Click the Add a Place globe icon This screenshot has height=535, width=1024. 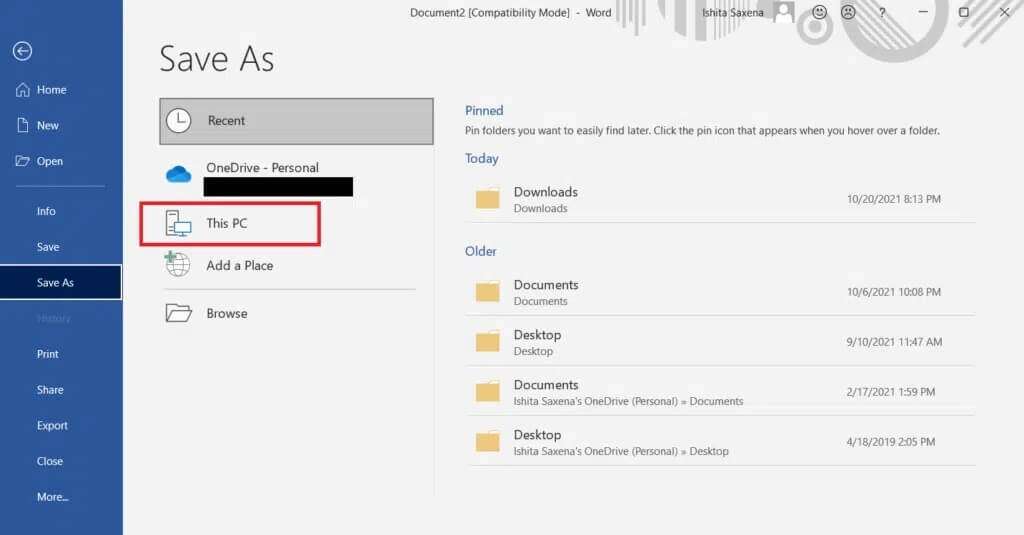tap(177, 264)
